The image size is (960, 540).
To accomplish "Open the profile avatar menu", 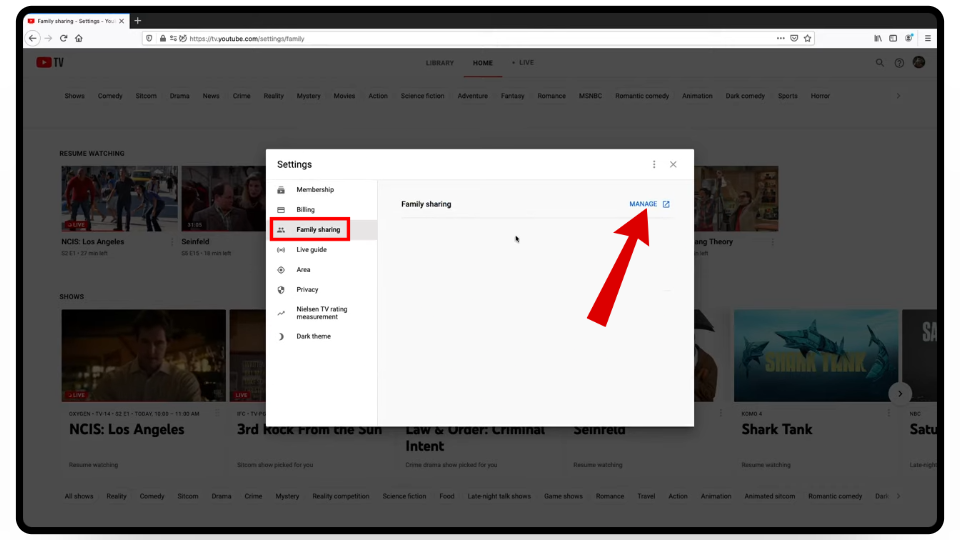I will pos(919,62).
